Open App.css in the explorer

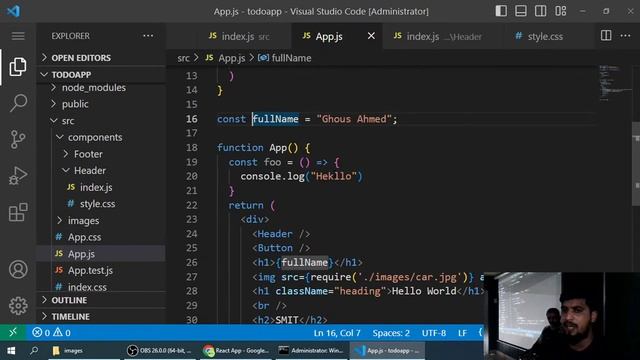click(x=101, y=237)
